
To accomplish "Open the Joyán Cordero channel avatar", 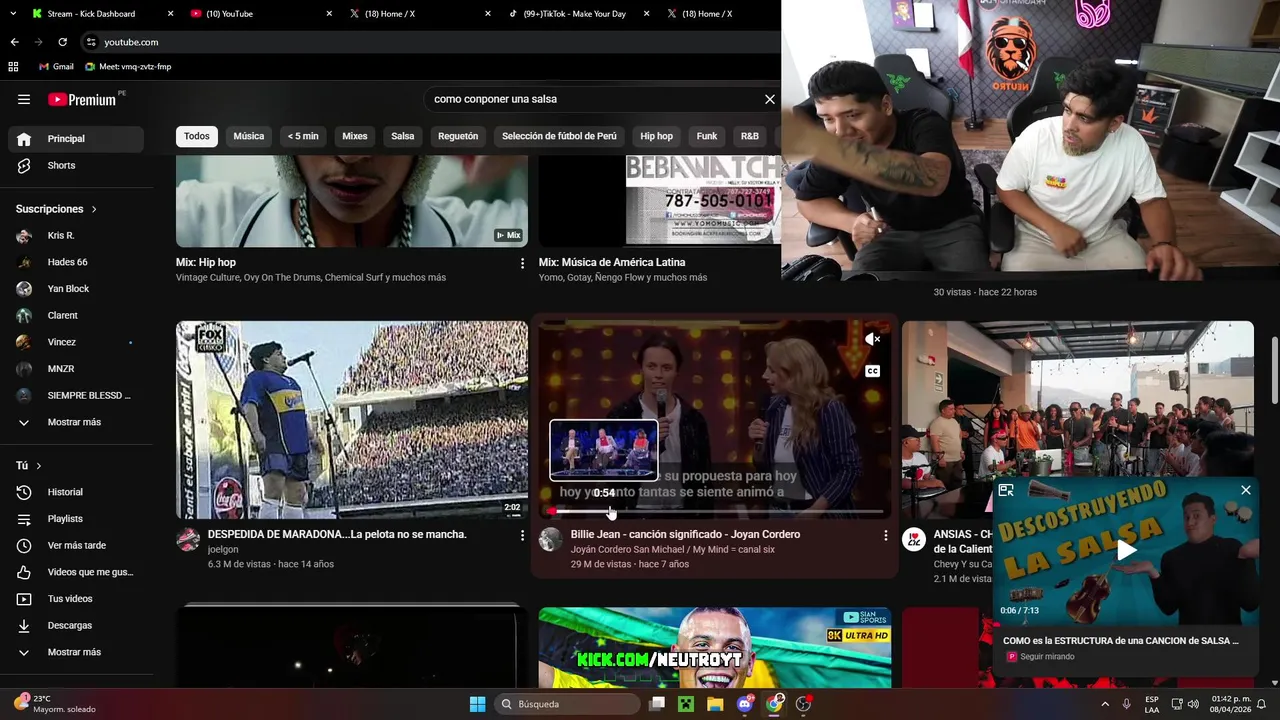I will tap(551, 541).
